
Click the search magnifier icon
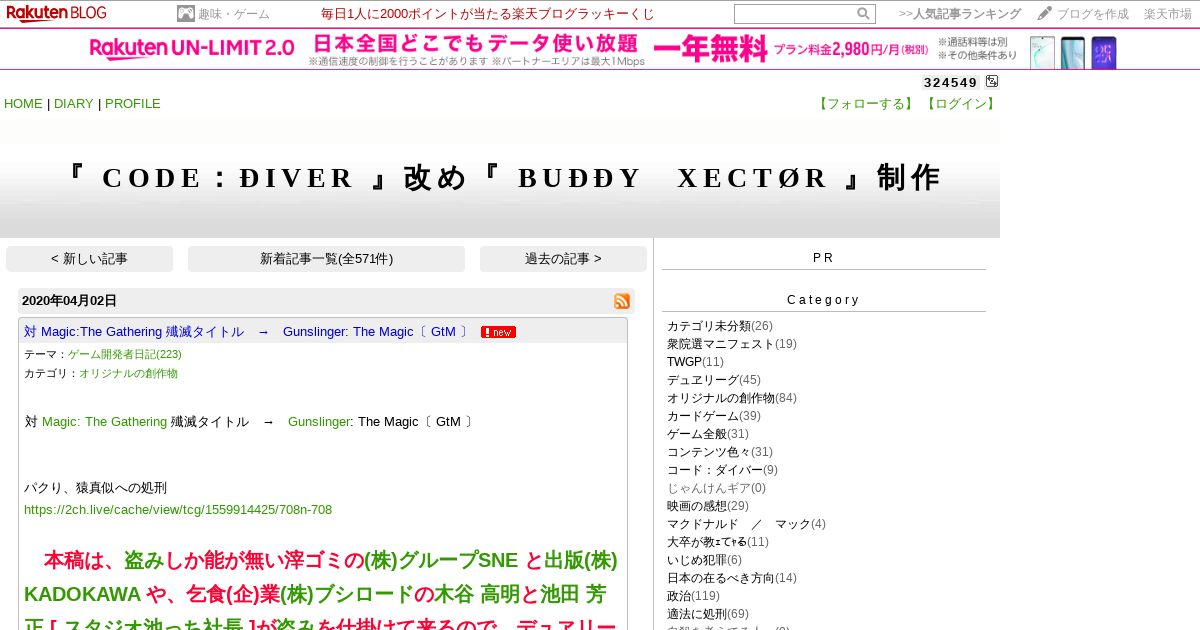pyautogui.click(x=863, y=14)
